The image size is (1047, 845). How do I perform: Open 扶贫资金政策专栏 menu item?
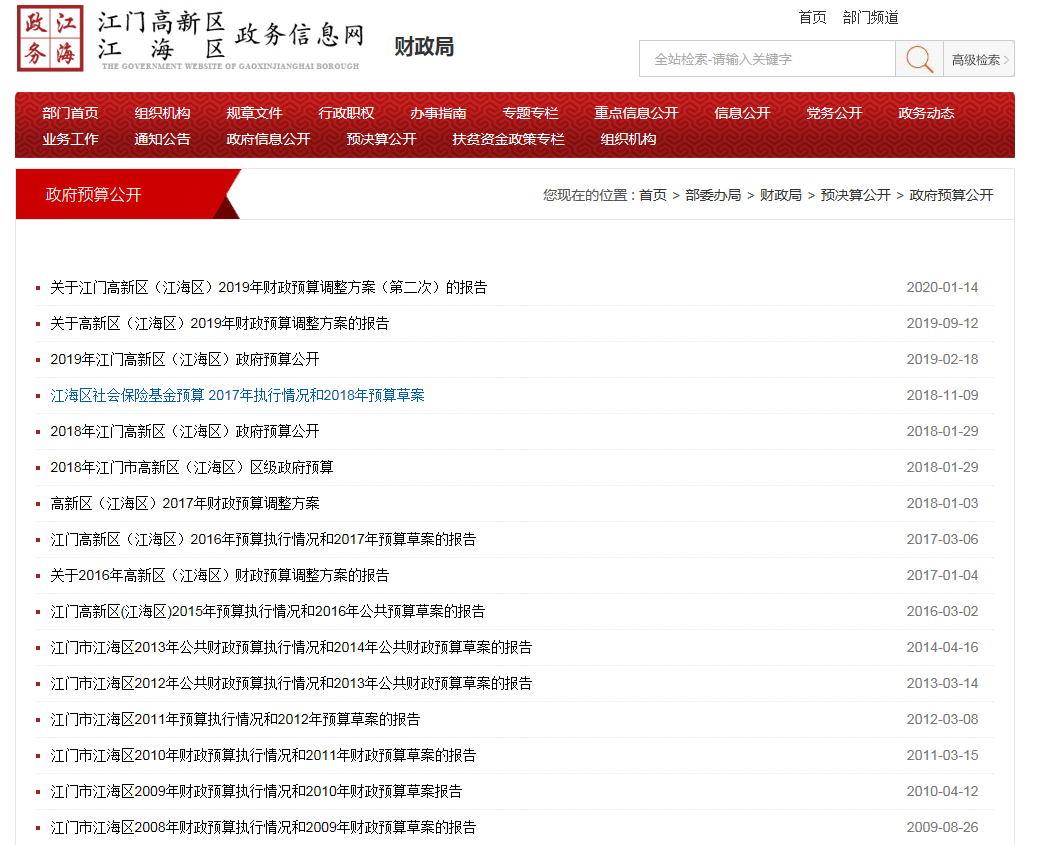508,139
